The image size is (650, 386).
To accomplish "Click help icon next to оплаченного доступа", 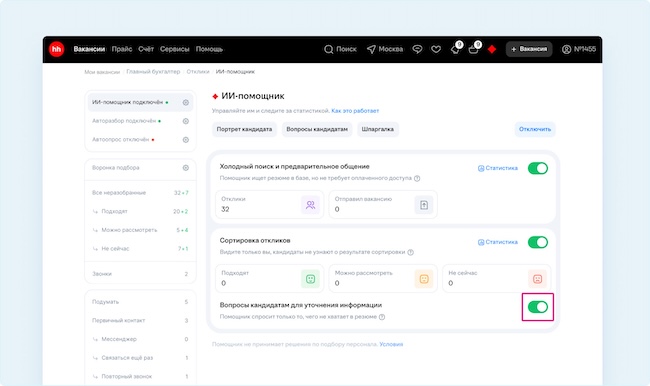I will (x=417, y=178).
